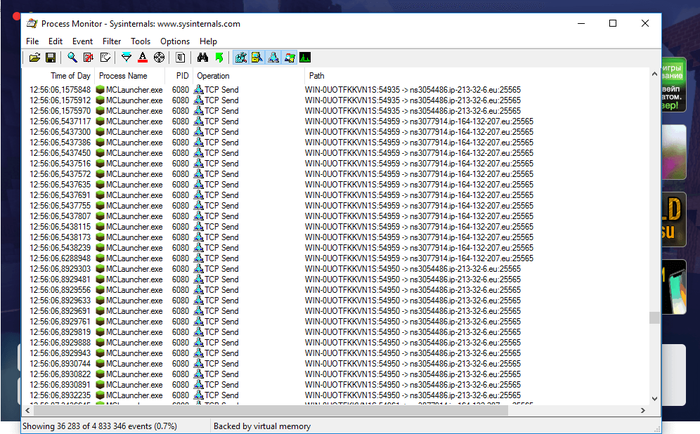
Task: Click the TCP Send network icon in row 12:56:06,8930891
Action: [x=199, y=384]
